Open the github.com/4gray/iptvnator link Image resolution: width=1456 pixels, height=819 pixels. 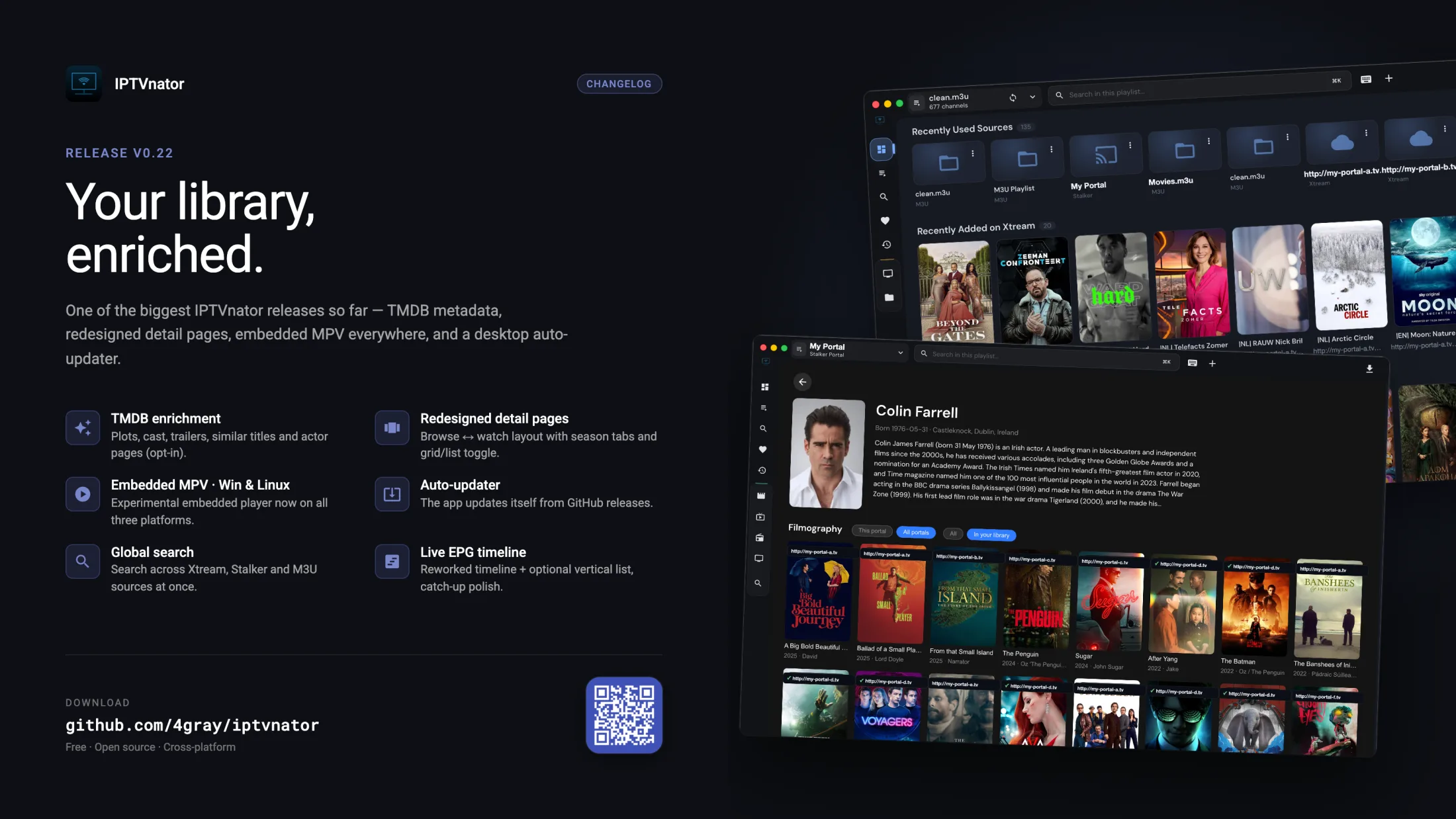pos(192,725)
